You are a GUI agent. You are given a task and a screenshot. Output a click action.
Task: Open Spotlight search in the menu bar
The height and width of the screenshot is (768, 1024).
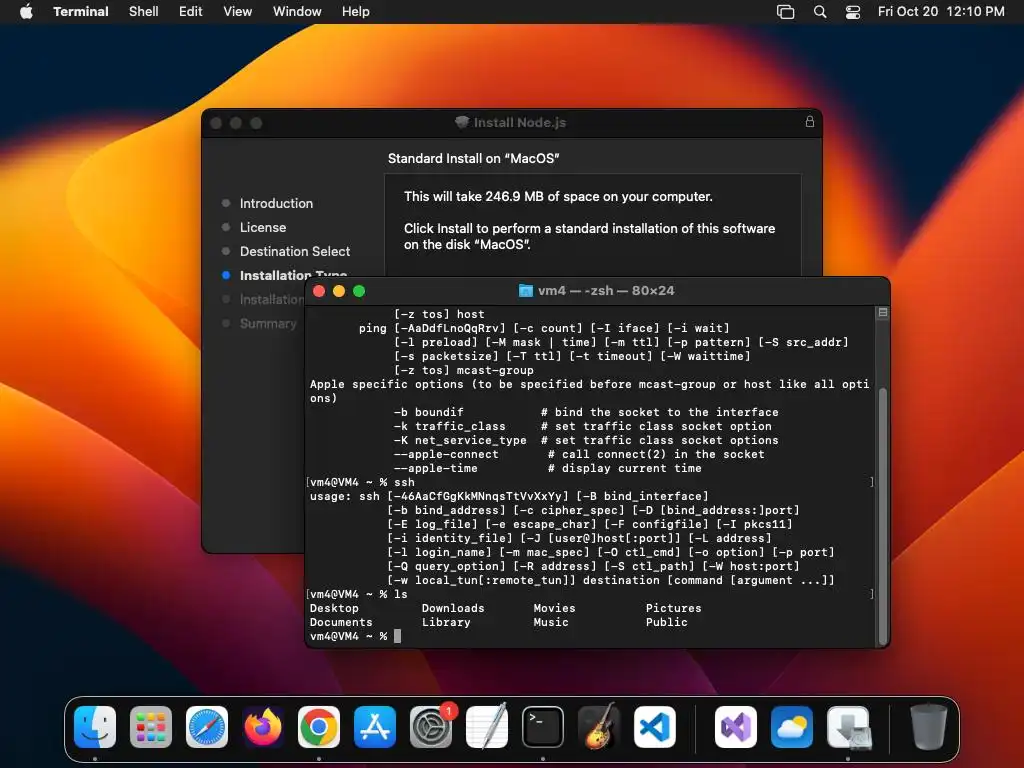(x=820, y=12)
